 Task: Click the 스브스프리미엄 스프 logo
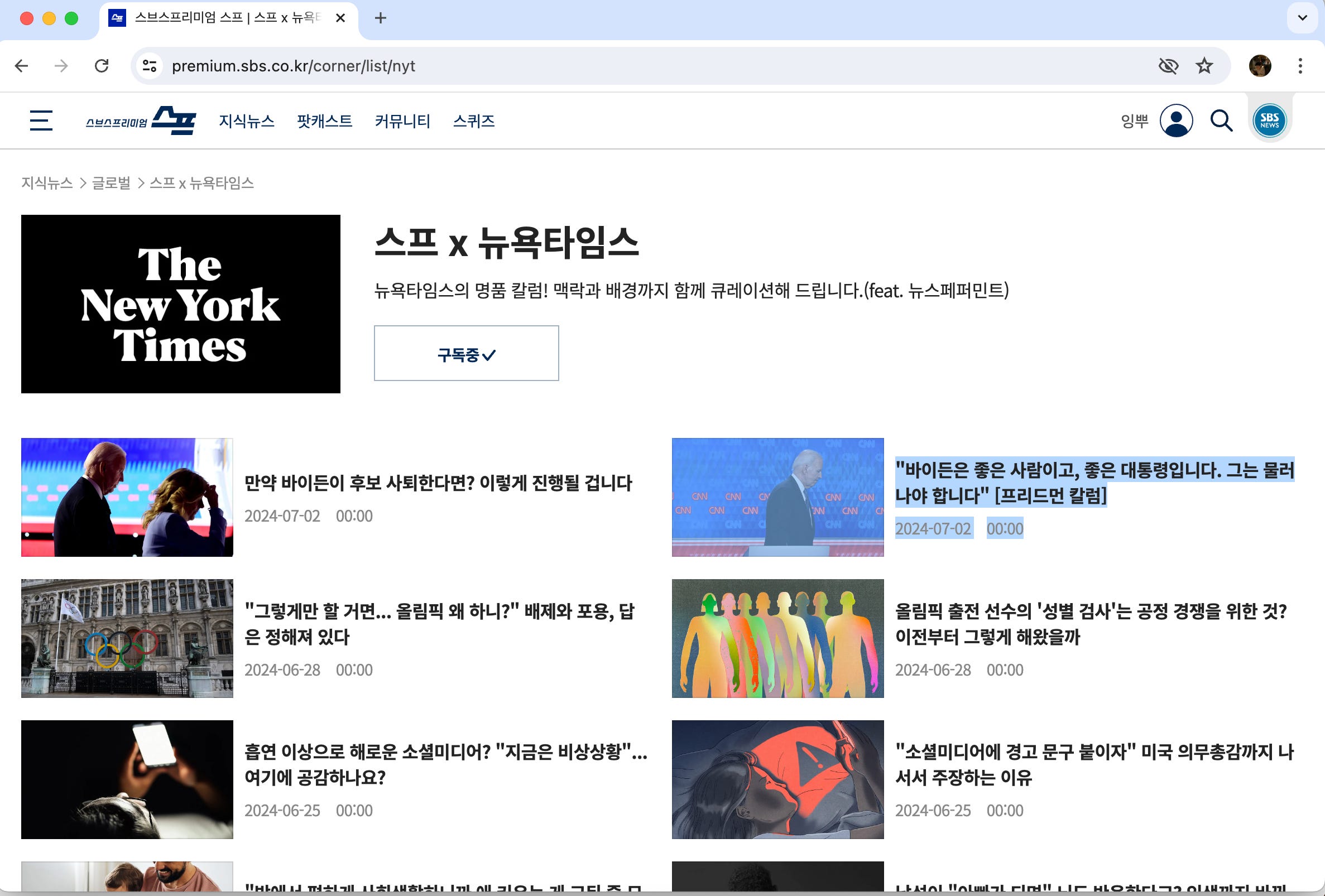pyautogui.click(x=141, y=121)
